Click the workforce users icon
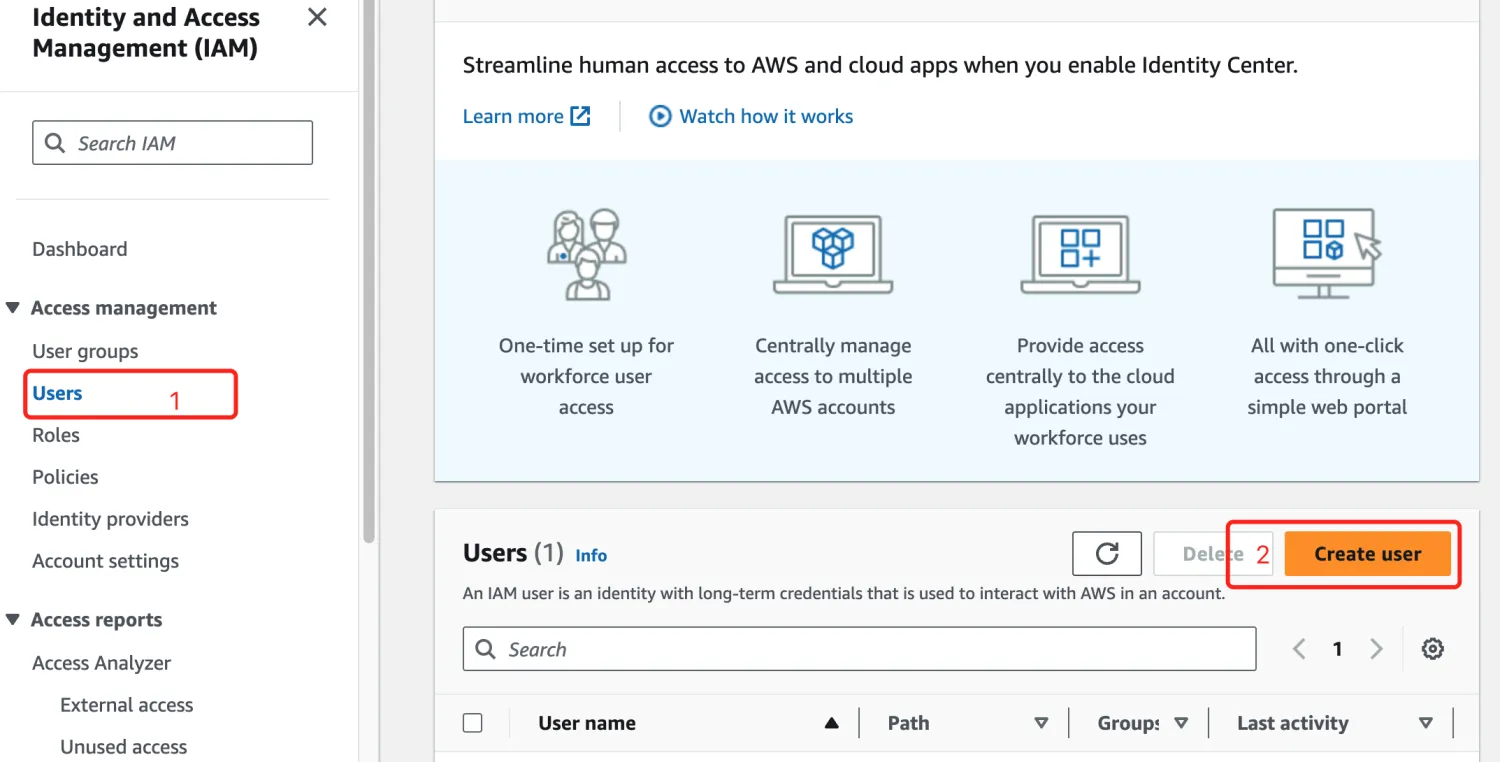The width and height of the screenshot is (1500, 762). (x=586, y=254)
